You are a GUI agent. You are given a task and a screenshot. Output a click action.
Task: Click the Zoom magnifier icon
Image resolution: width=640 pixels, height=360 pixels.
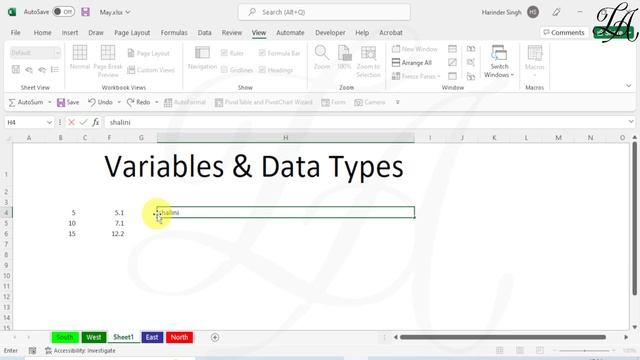322,57
